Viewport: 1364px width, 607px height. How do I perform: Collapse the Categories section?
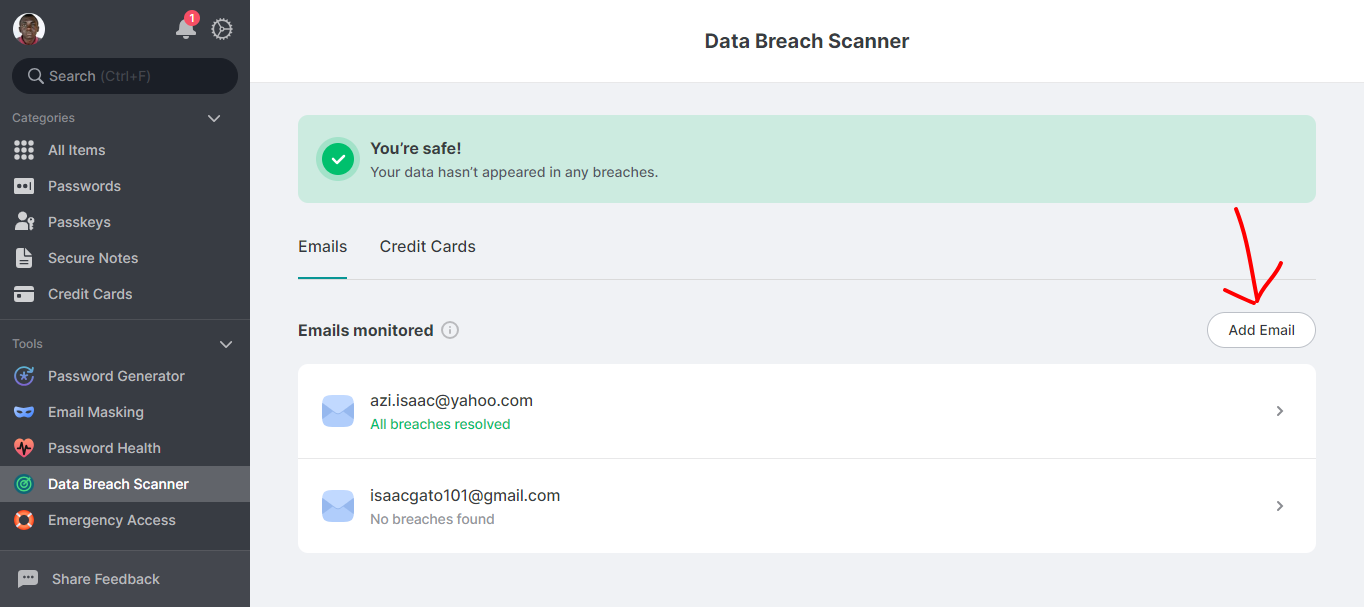[213, 118]
